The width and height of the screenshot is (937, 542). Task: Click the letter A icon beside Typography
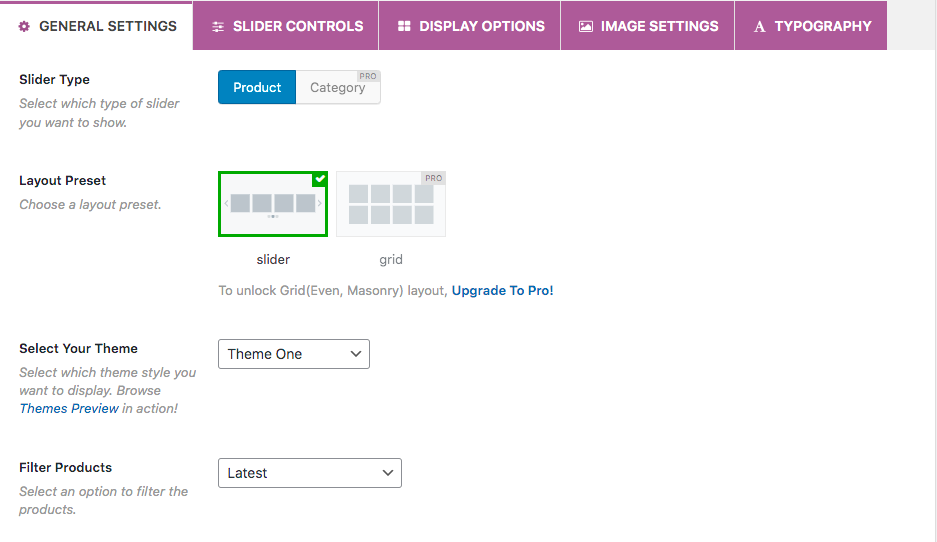coord(760,26)
